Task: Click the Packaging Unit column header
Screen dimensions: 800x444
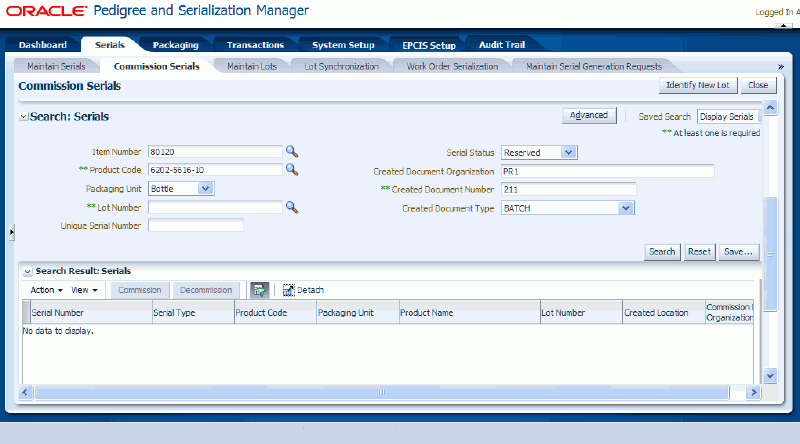Action: [358, 312]
